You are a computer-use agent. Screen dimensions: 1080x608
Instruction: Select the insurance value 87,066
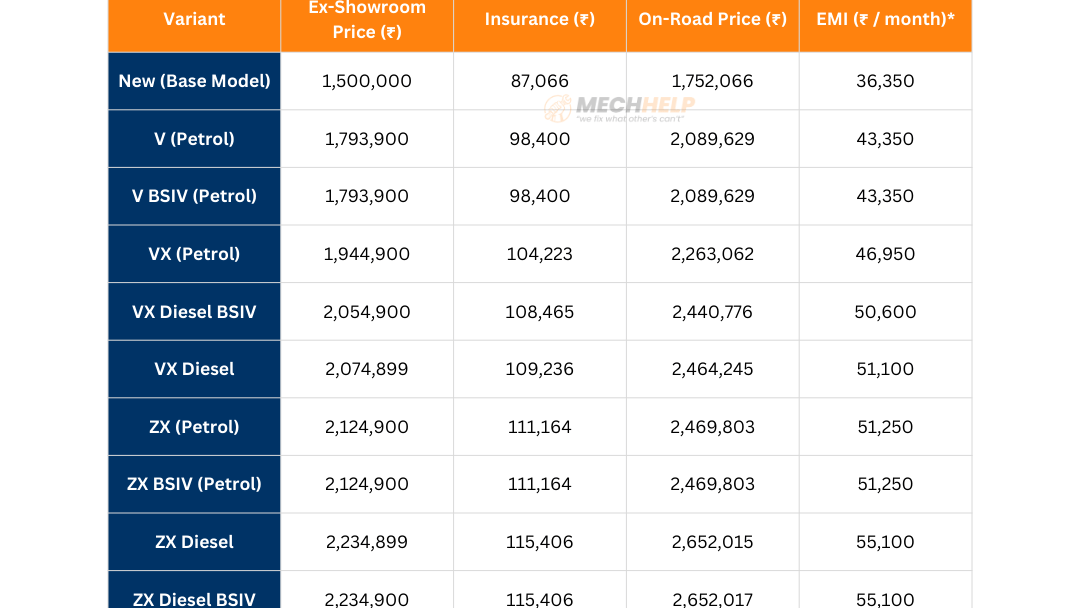tap(540, 81)
